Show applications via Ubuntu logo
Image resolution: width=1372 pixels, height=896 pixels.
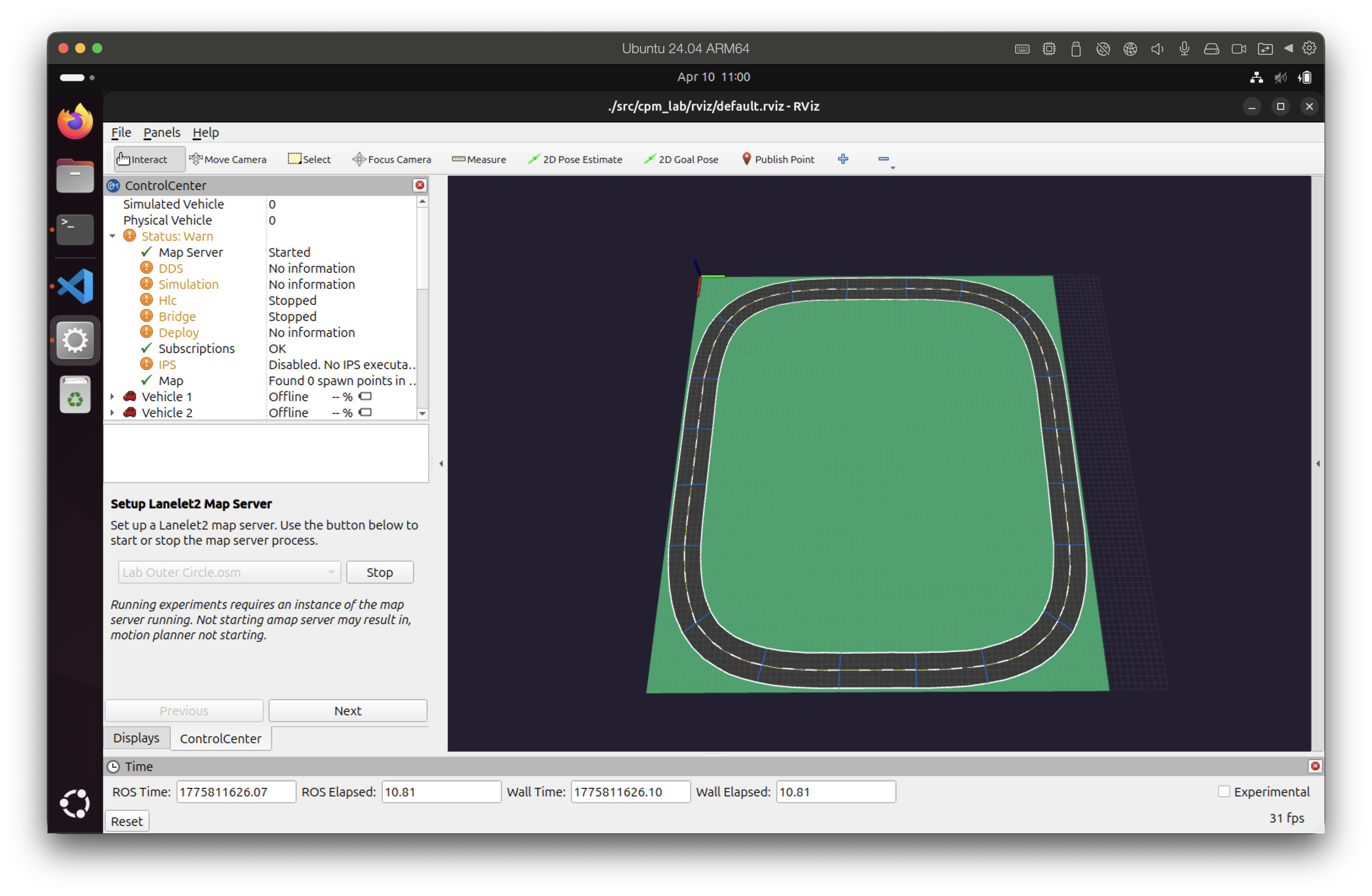click(75, 804)
